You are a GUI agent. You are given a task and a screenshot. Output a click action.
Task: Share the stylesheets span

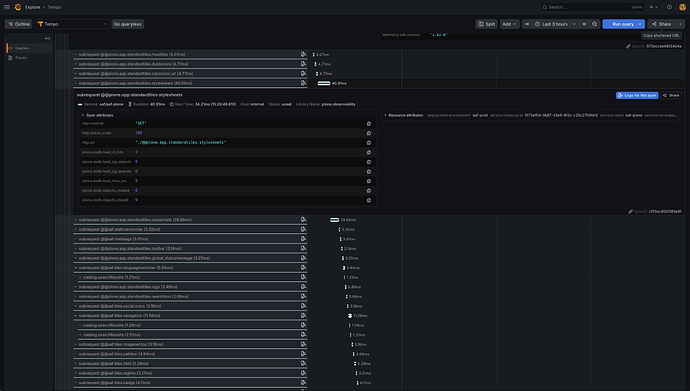pos(671,95)
